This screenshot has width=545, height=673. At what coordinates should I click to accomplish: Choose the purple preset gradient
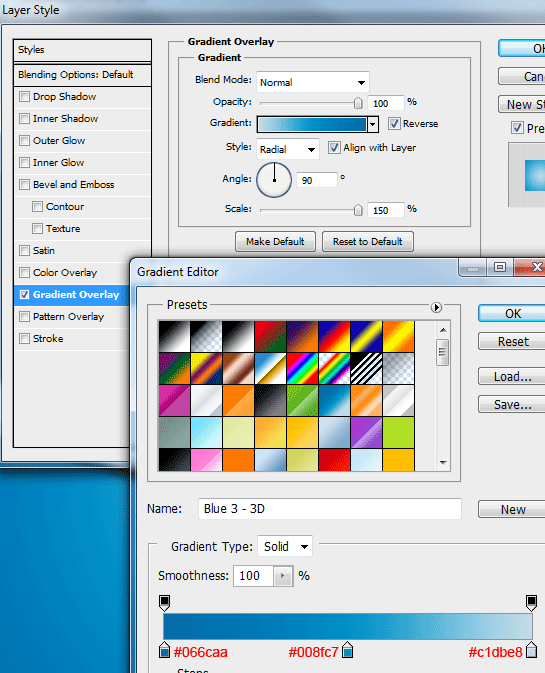pos(366,432)
